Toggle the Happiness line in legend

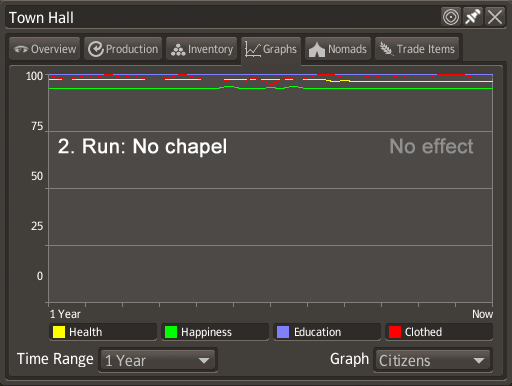click(x=215, y=332)
